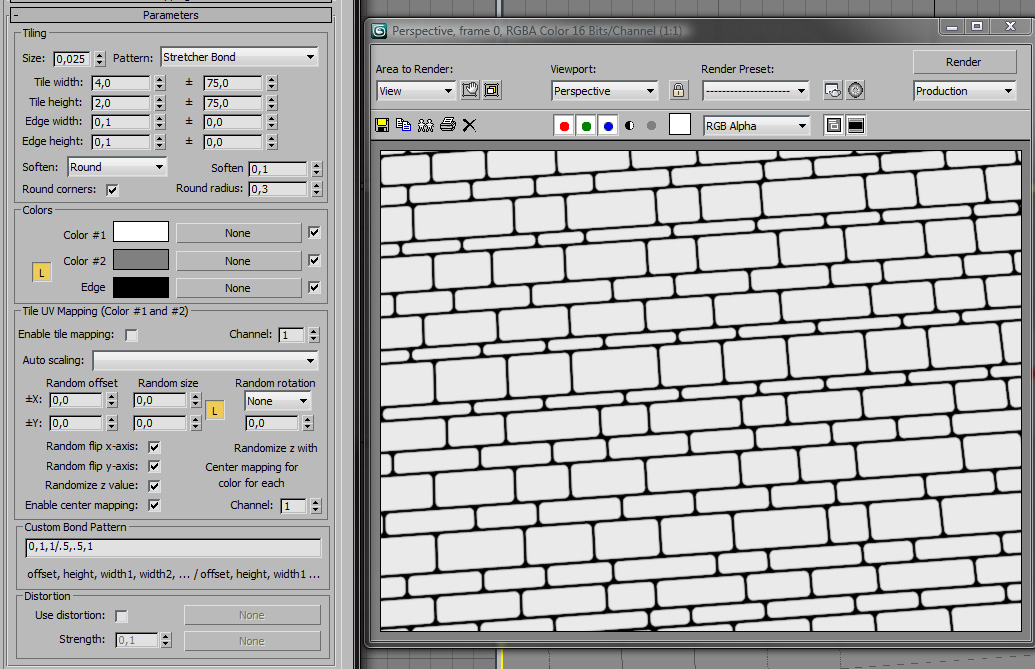The width and height of the screenshot is (1035, 669).
Task: Save the rendered image with the floppy icon
Action: (382, 125)
